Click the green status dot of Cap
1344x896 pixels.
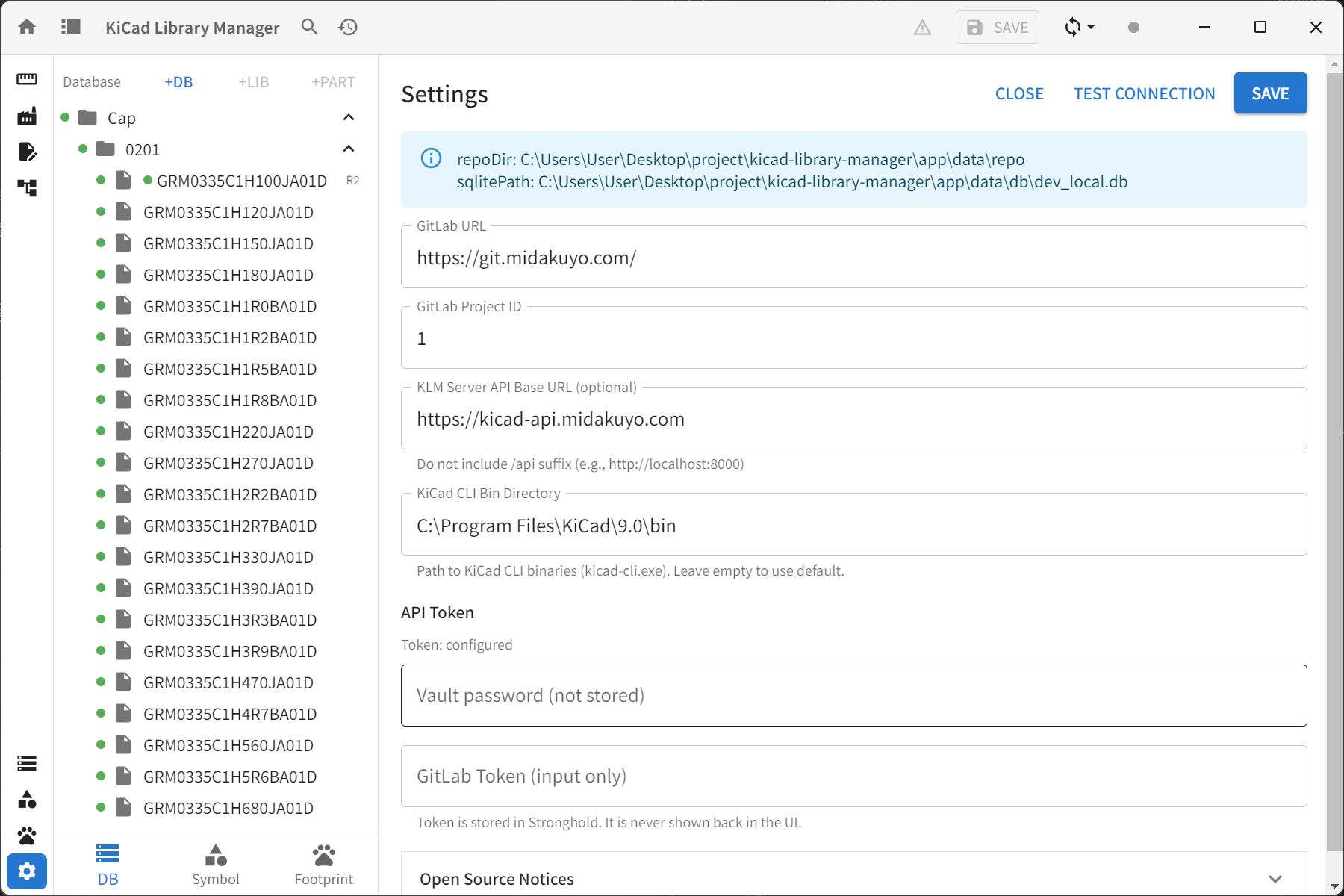tap(65, 117)
